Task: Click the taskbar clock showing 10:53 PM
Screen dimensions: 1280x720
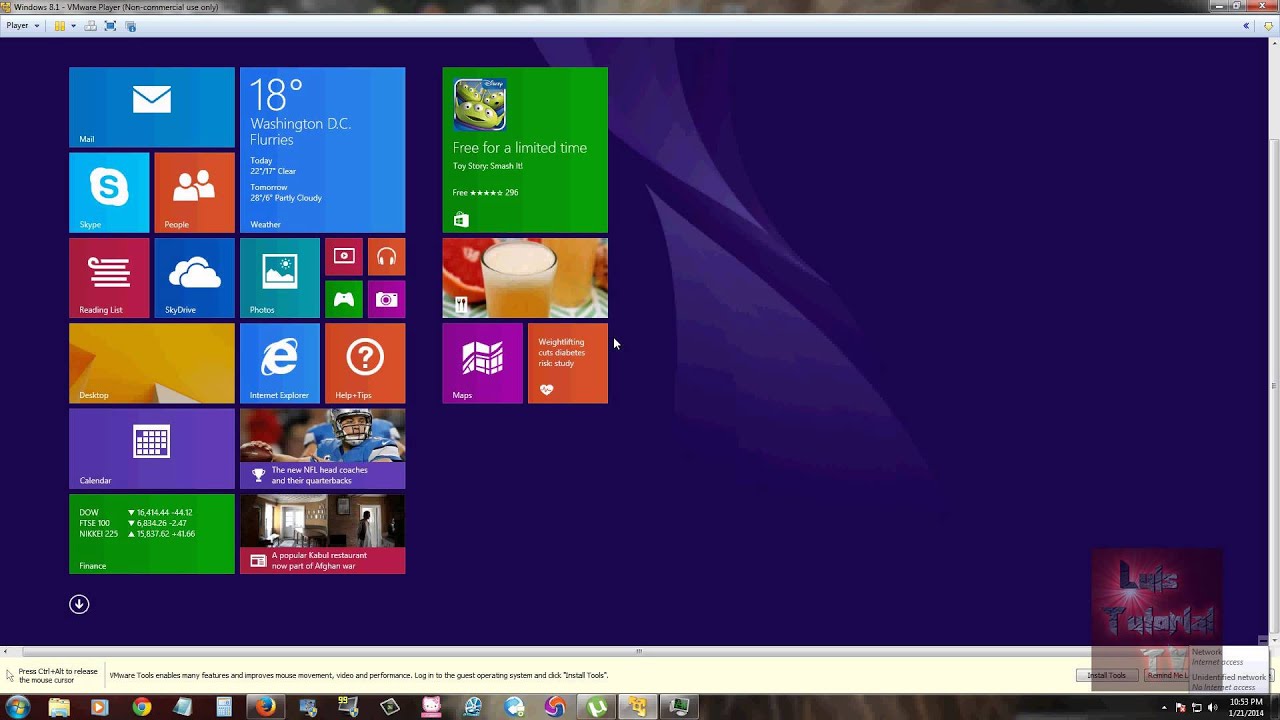Action: click(1245, 707)
